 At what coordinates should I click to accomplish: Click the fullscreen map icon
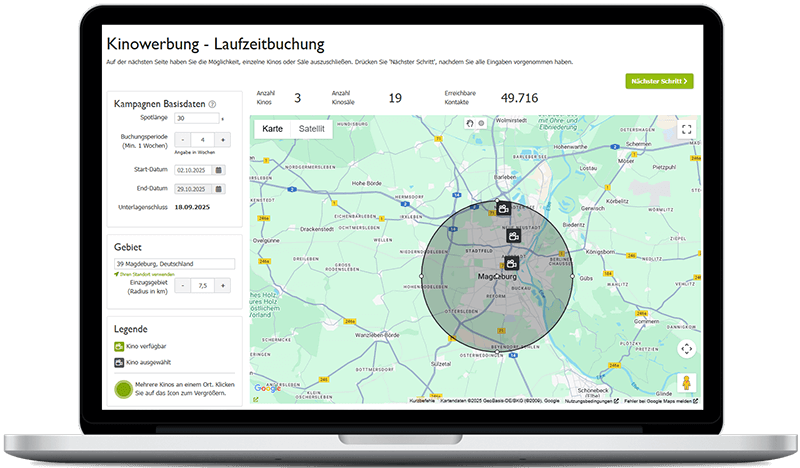(x=686, y=129)
